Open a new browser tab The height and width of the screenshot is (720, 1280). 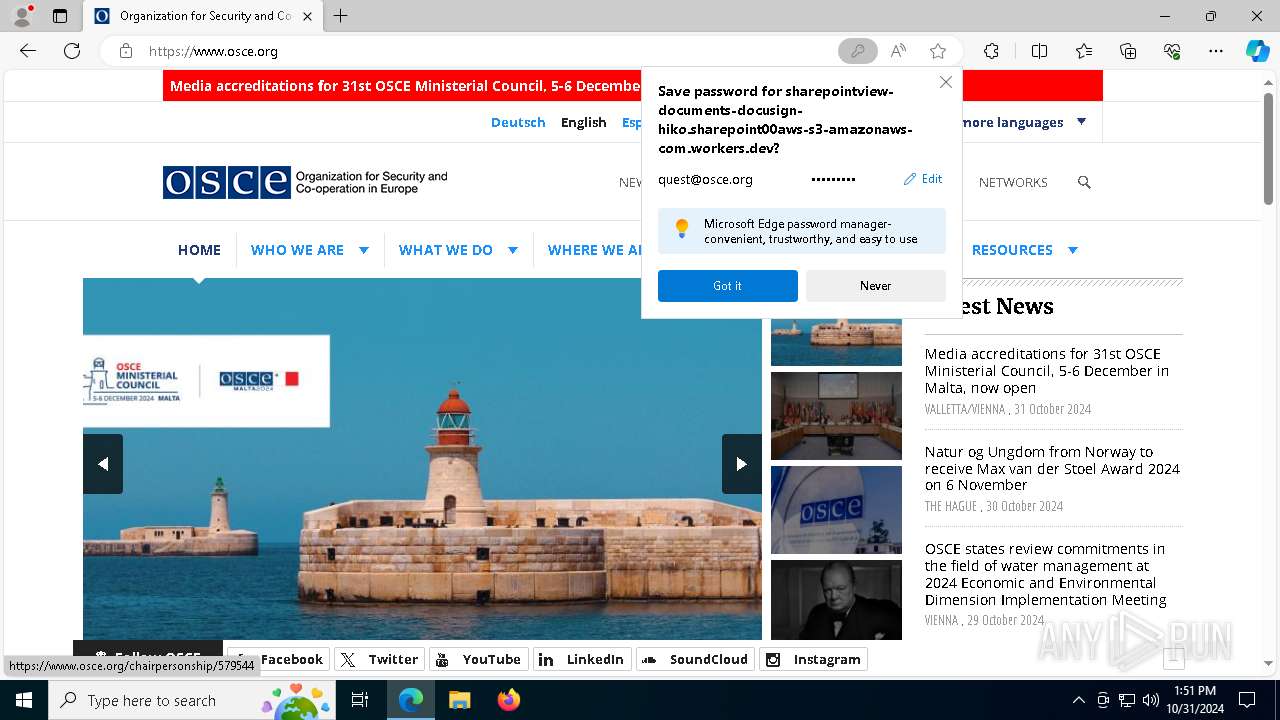click(x=341, y=16)
